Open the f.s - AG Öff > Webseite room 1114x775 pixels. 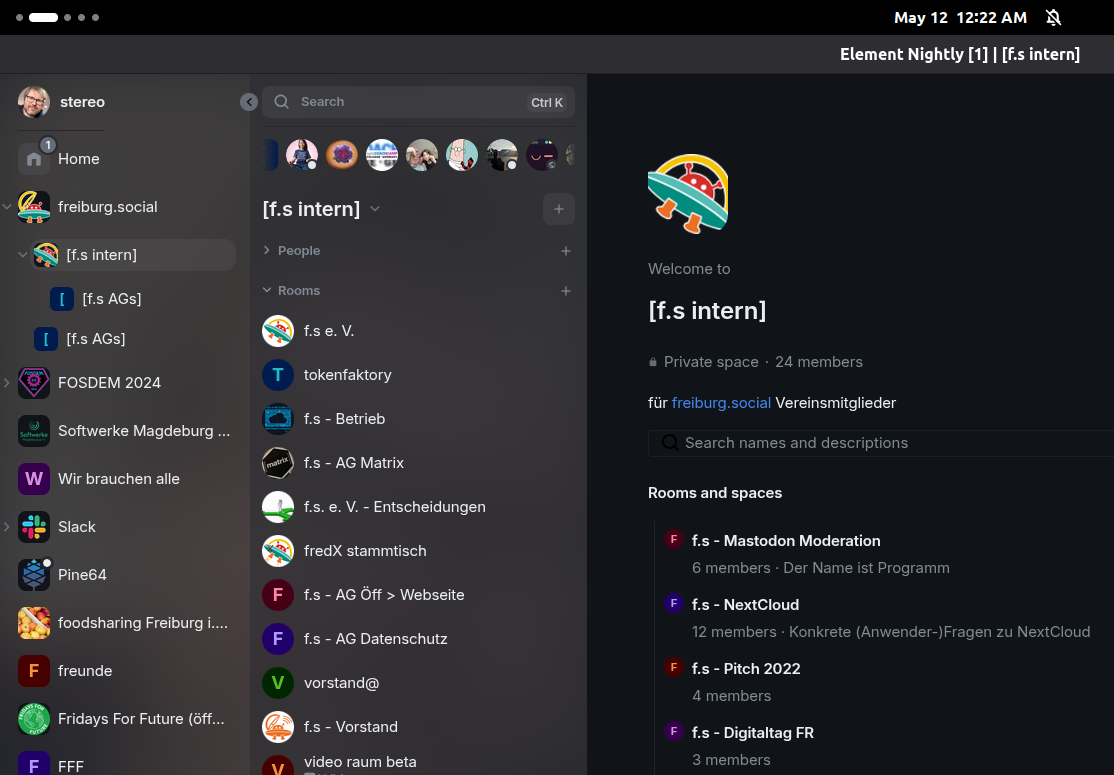[418, 595]
